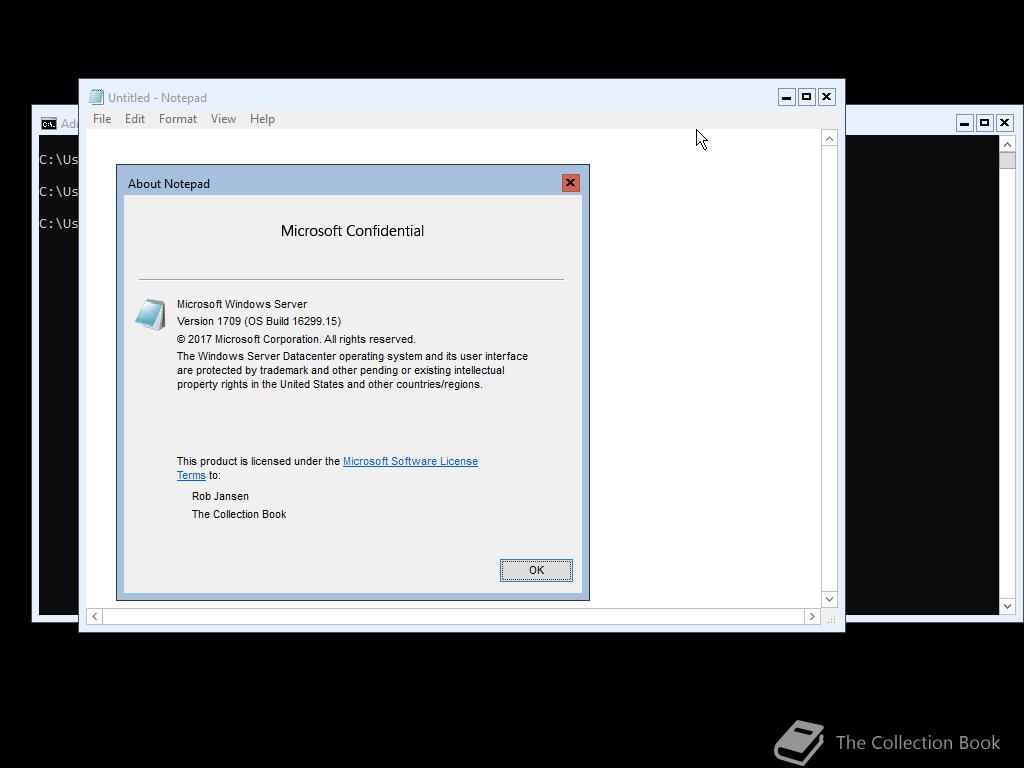Click the notepad icon inside the About dialog
The width and height of the screenshot is (1024, 768).
151,314
